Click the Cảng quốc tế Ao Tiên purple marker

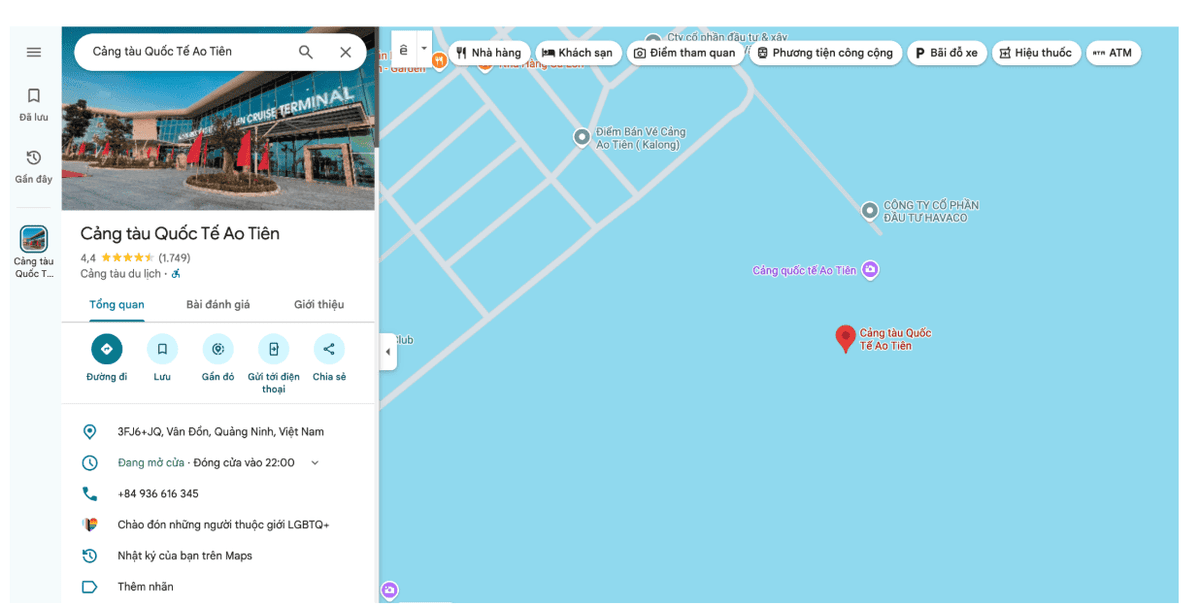[x=870, y=270]
